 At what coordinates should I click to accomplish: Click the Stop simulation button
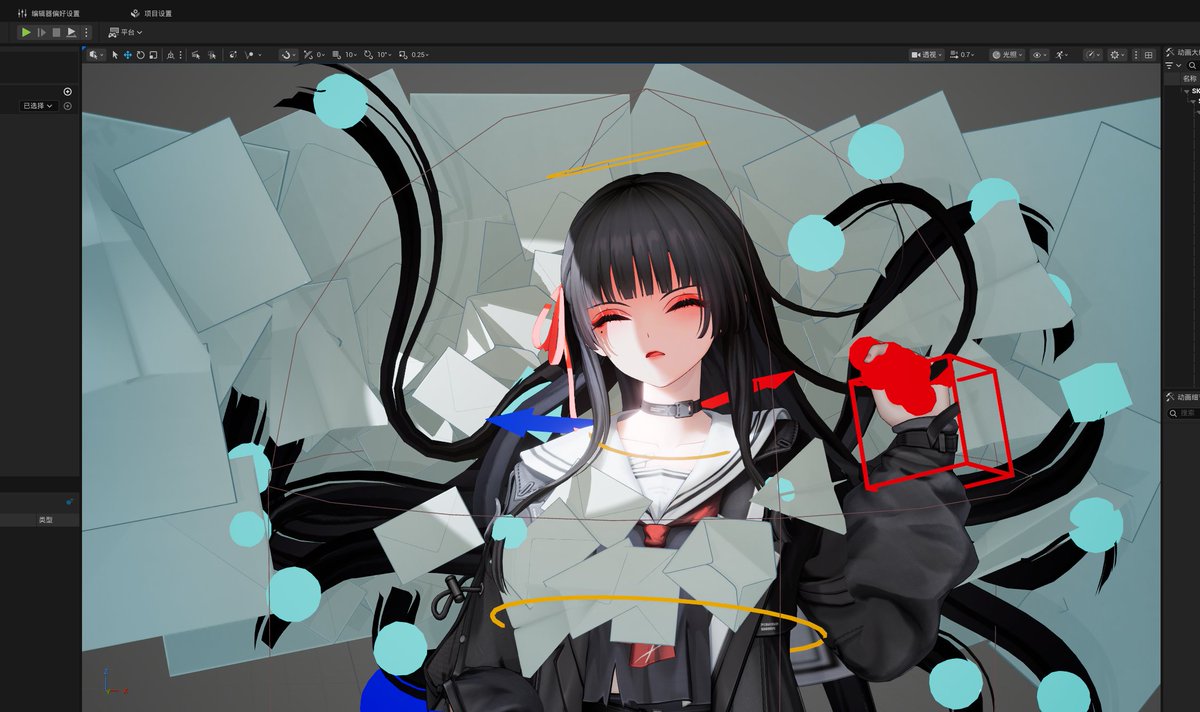point(56,32)
